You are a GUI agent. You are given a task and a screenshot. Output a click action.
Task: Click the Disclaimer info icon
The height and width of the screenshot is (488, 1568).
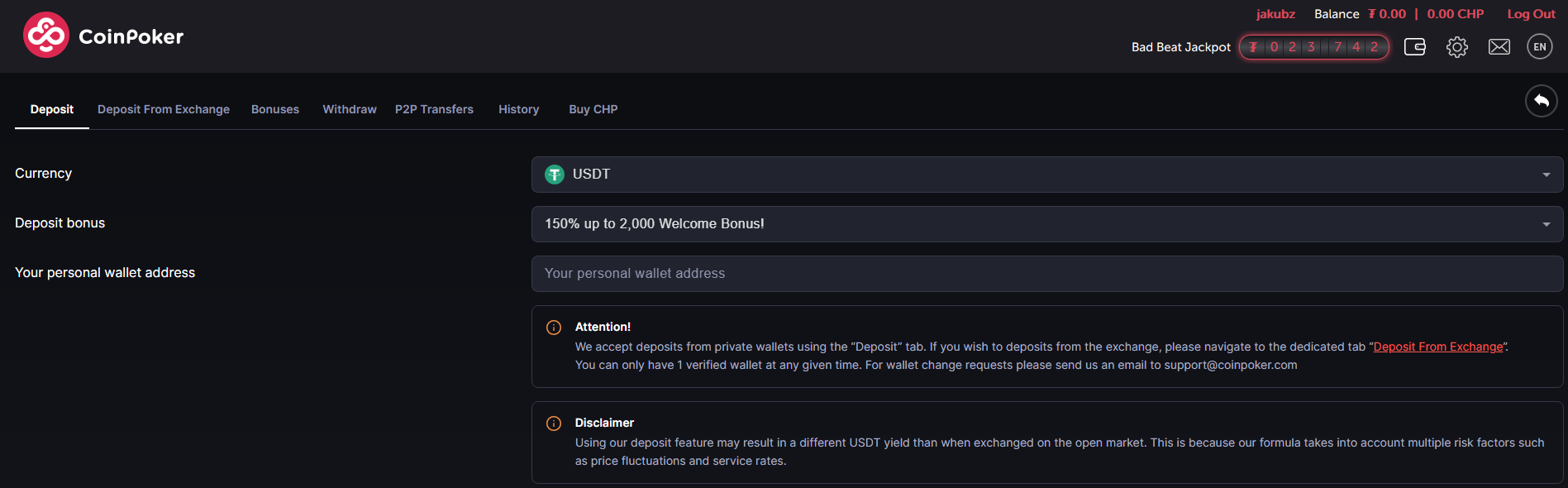tap(554, 423)
